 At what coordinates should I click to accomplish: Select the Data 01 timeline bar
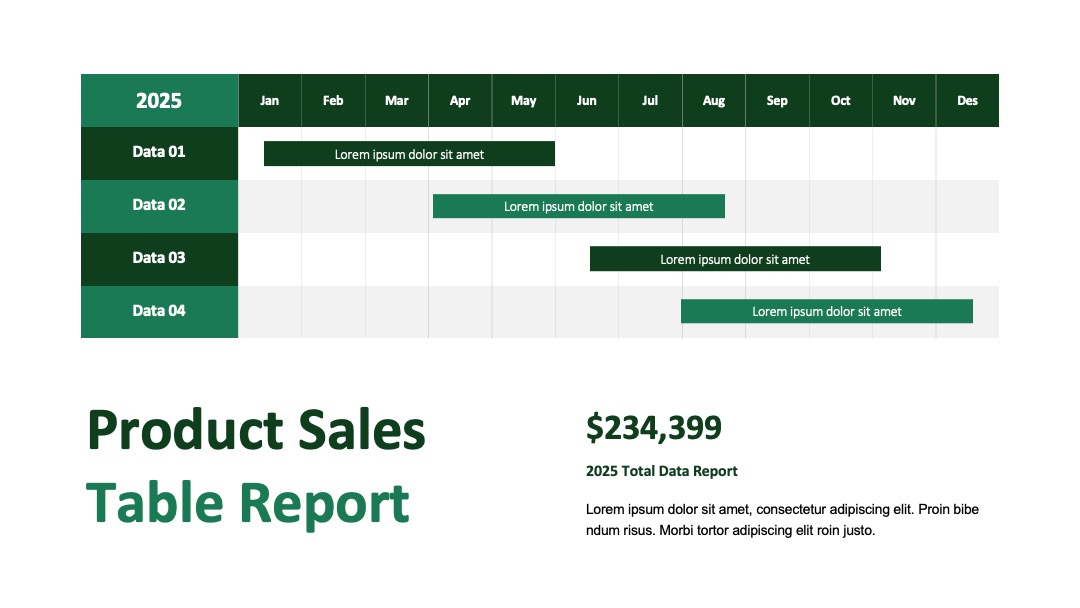[x=409, y=154]
